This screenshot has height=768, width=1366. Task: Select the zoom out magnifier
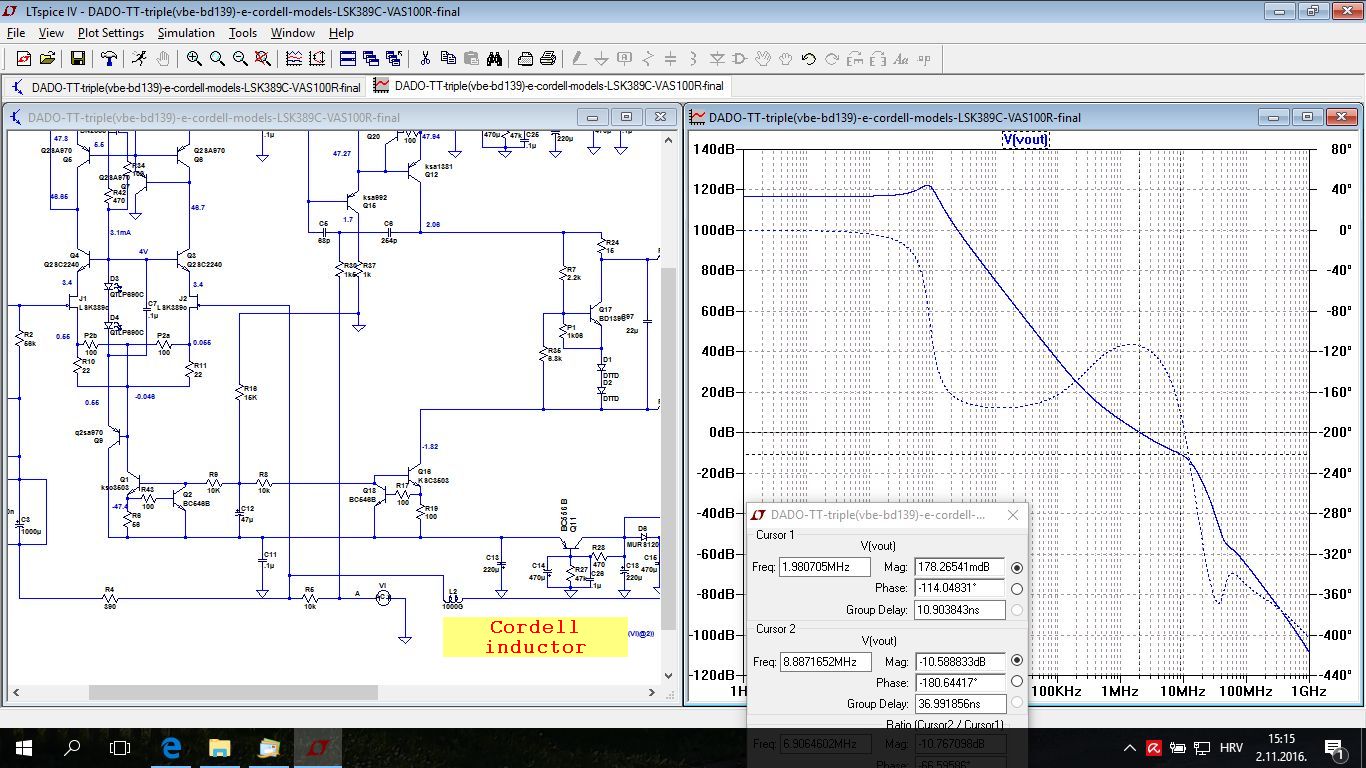240,59
